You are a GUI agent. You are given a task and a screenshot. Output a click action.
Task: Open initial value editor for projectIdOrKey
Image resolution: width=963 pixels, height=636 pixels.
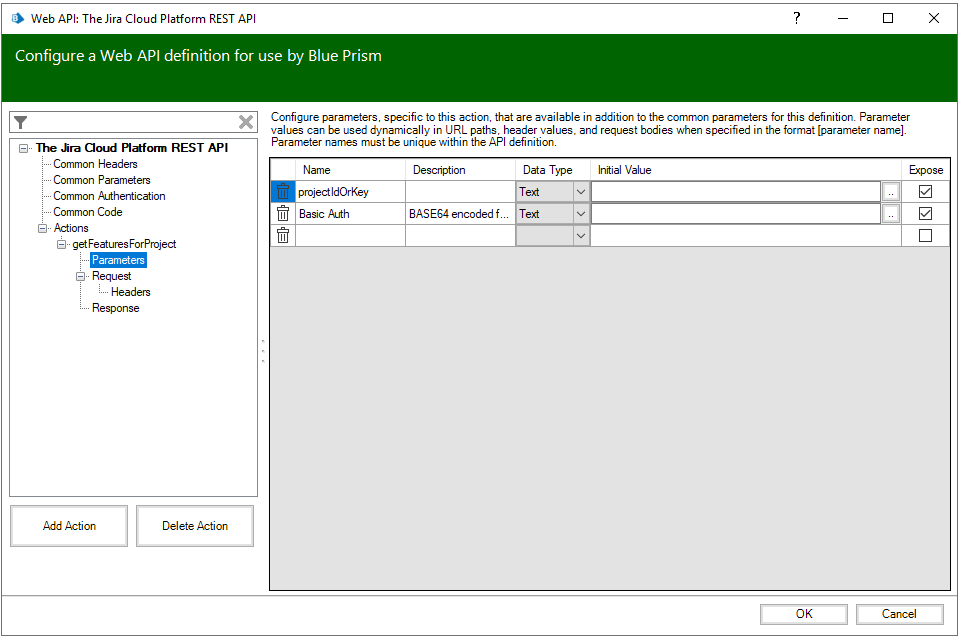pos(891,192)
